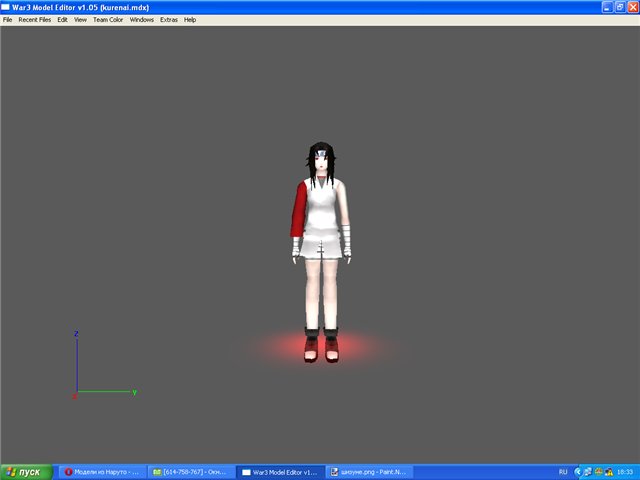This screenshot has width=640, height=480.
Task: Minimize the War3 Model Editor window
Action: click(x=606, y=6)
